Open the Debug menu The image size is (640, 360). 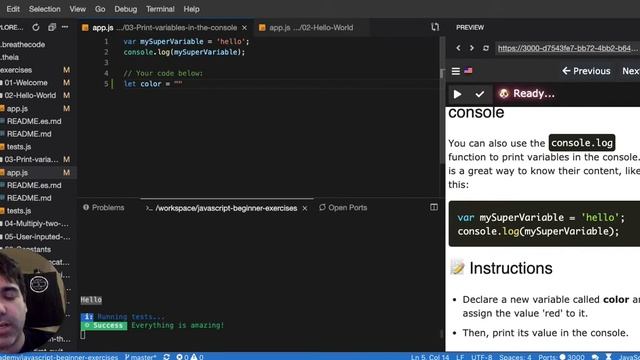(125, 9)
